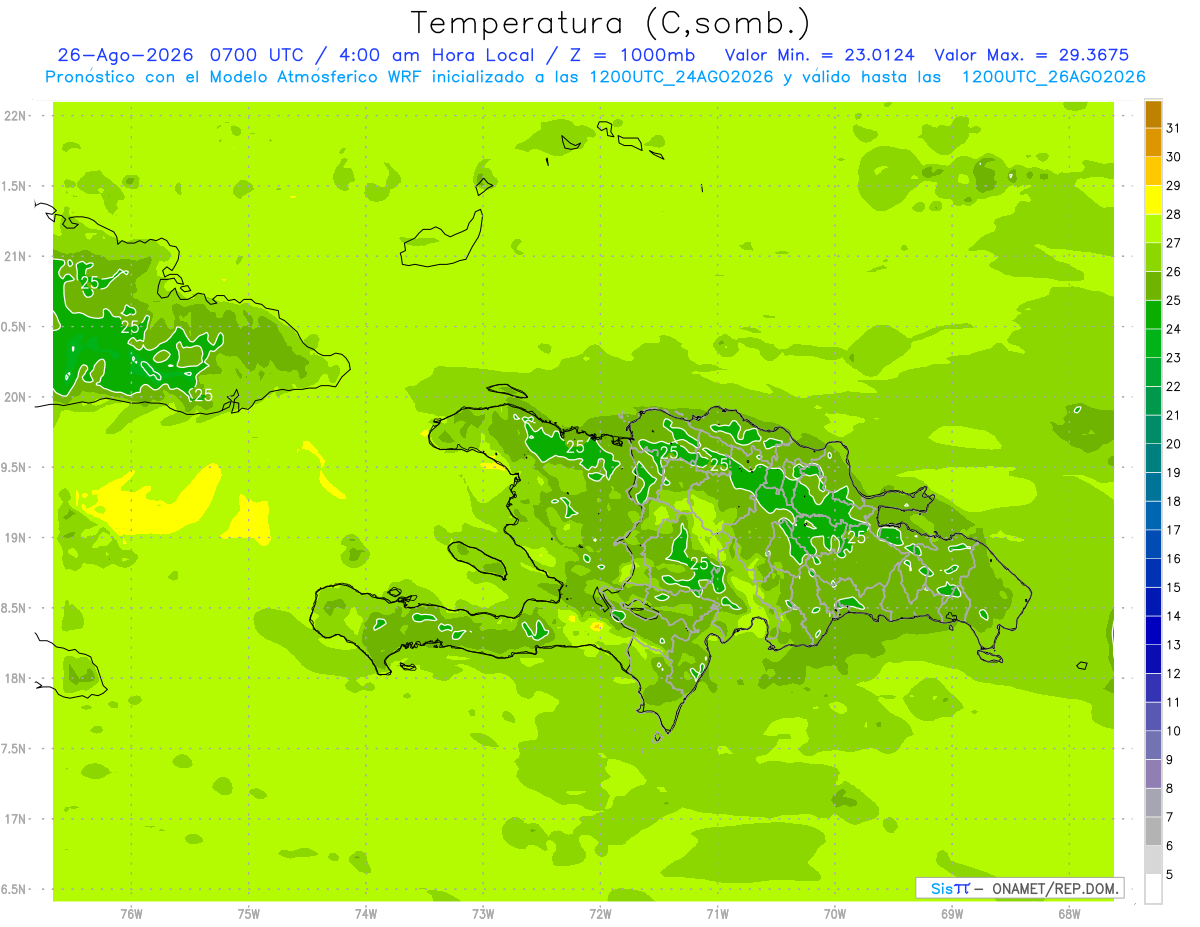Click the 'Z = 1000mb' level text
This screenshot has height=927, width=1200.
[633, 55]
